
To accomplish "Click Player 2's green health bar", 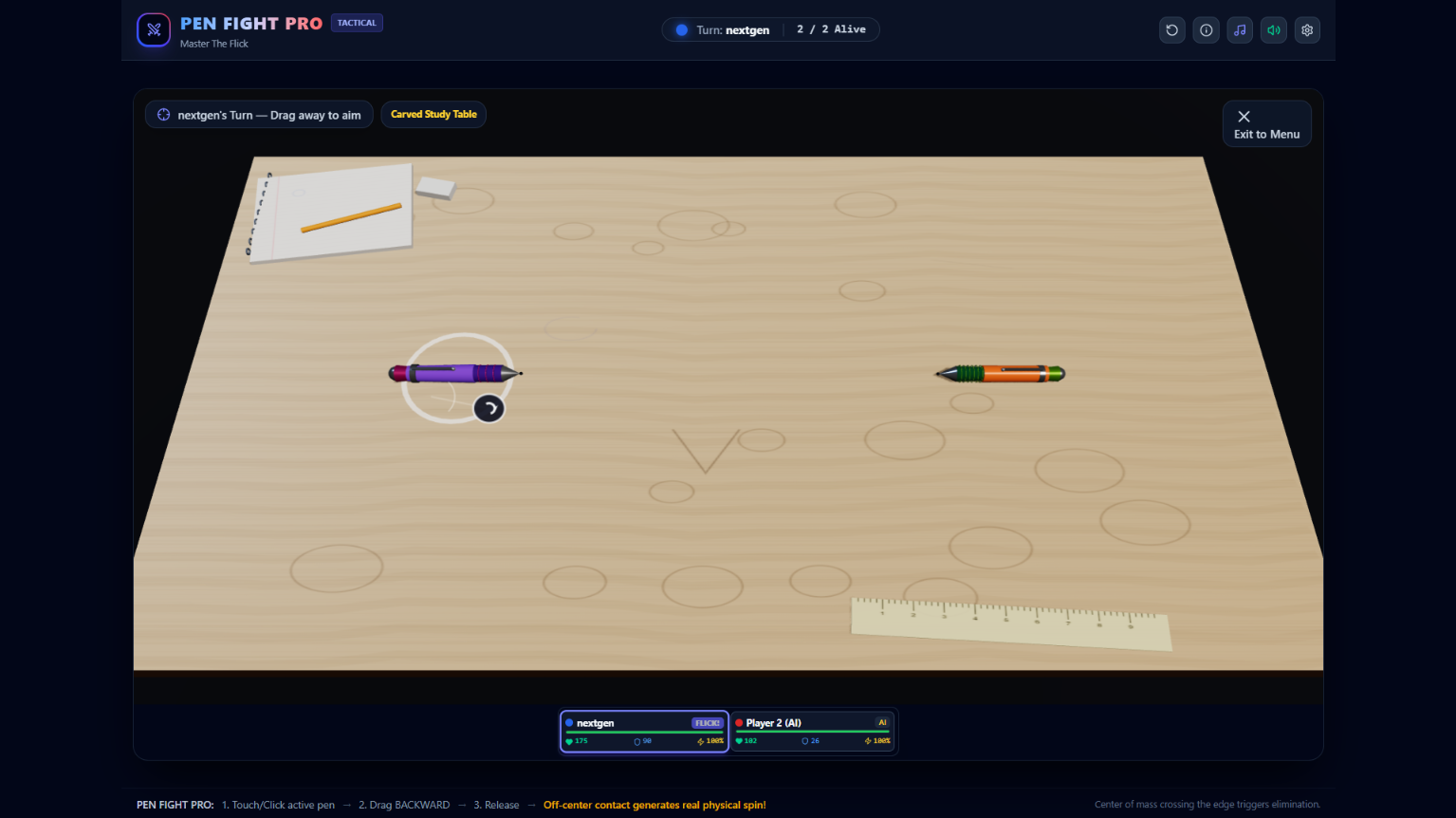I will click(813, 733).
